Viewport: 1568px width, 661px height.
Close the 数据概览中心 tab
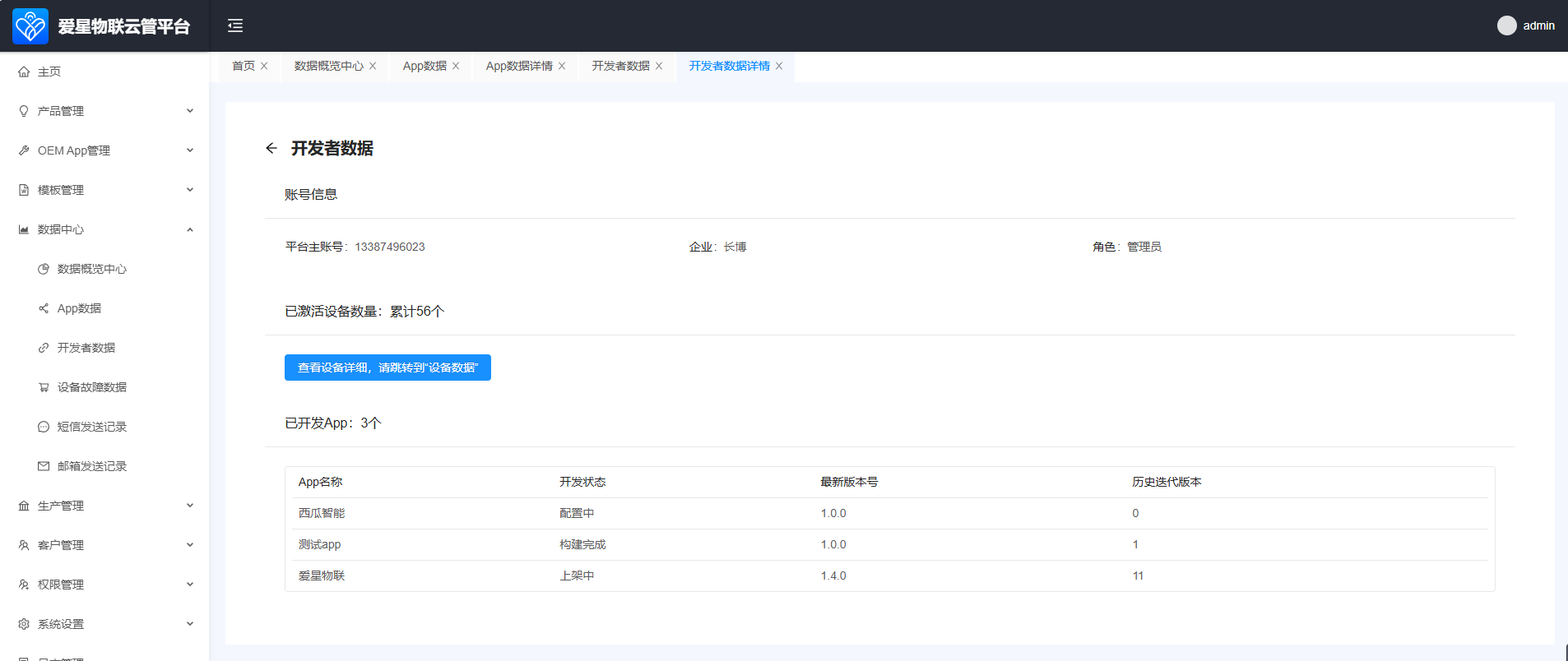tap(373, 66)
